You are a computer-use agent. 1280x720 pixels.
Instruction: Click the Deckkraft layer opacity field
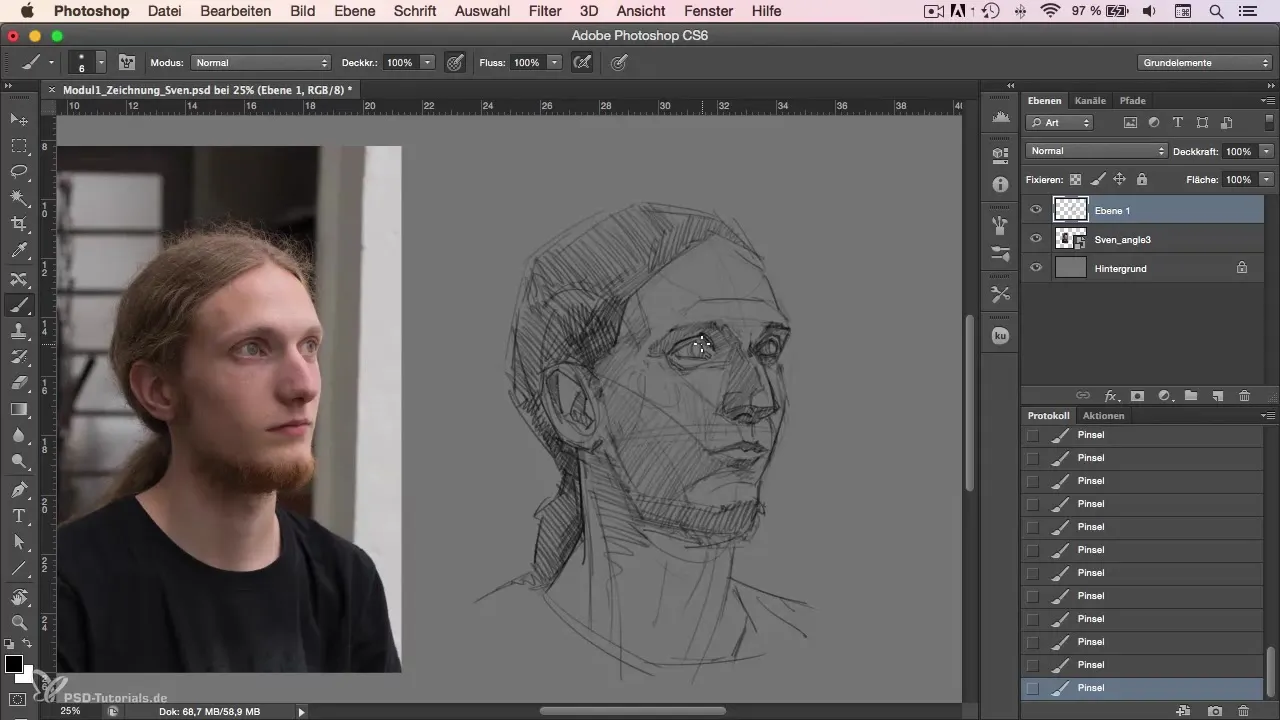(x=1238, y=151)
